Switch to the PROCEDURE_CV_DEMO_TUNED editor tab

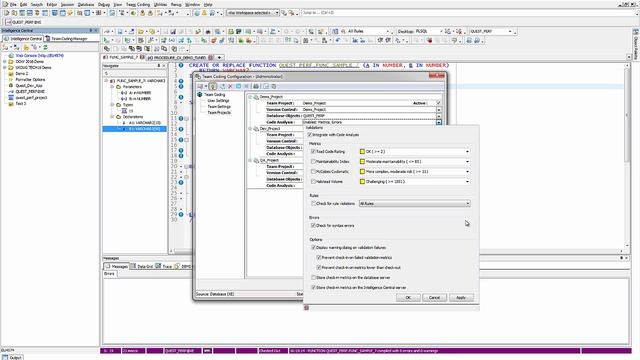pos(179,58)
